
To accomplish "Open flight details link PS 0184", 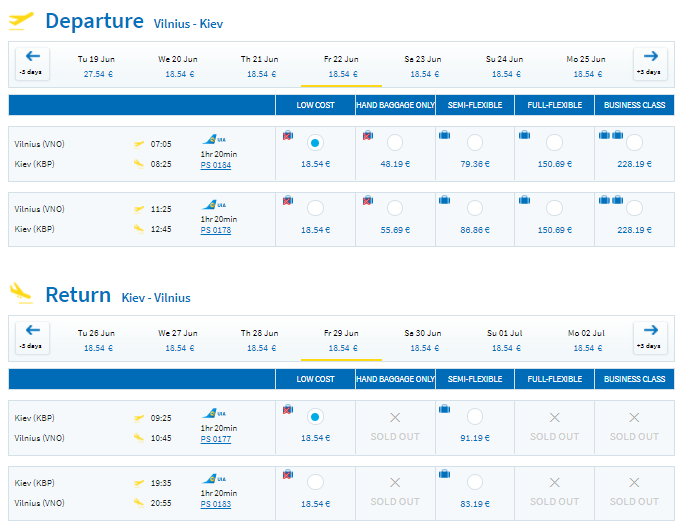I will (216, 165).
